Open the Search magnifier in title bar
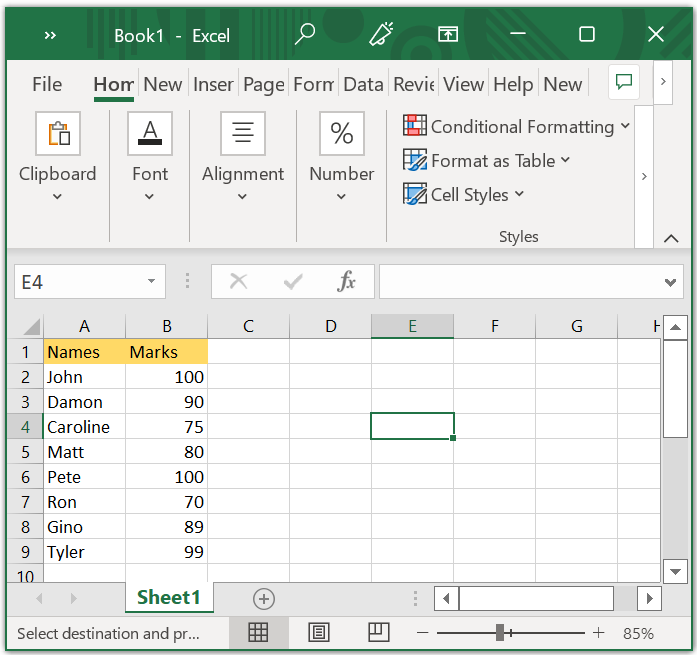 305,35
